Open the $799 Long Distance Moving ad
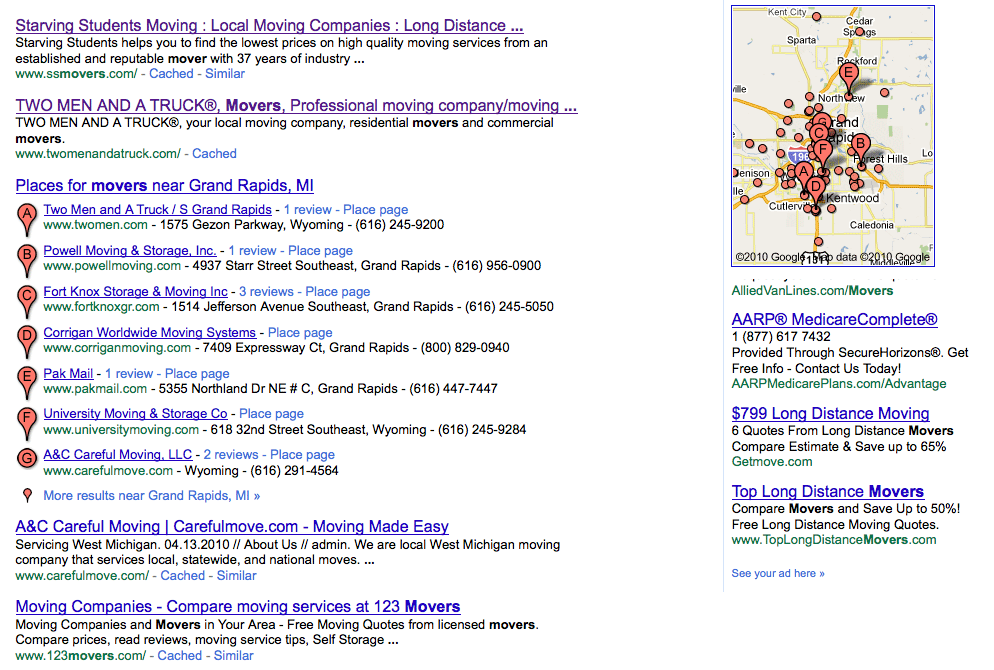Screen dimensions: 994x670 tap(830, 414)
